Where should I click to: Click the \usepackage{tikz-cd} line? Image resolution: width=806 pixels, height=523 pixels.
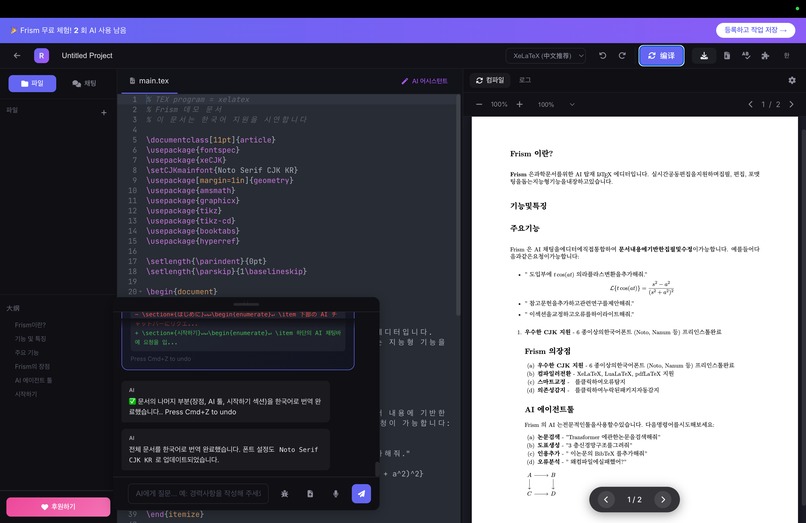(193, 221)
